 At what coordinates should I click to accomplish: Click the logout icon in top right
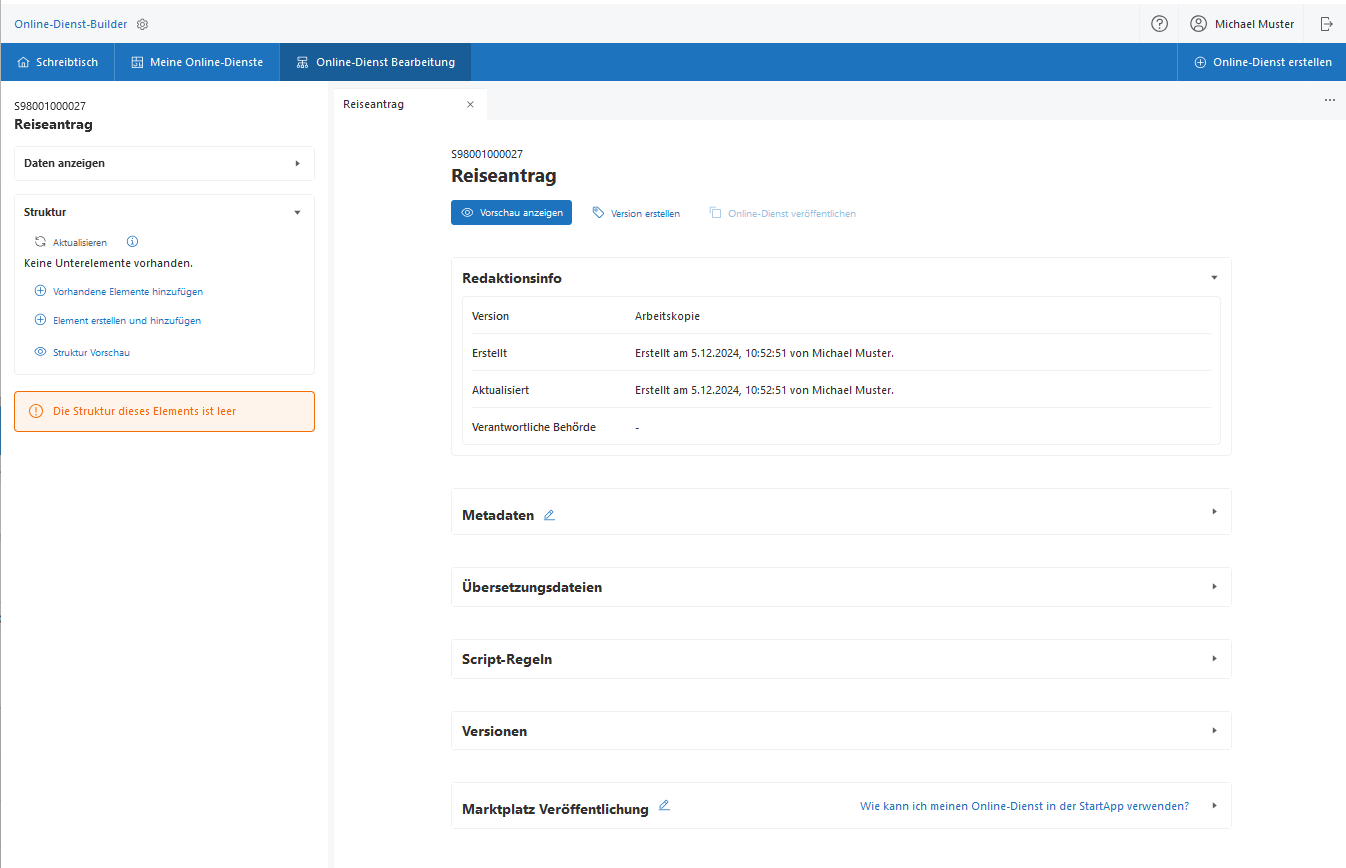1327,24
